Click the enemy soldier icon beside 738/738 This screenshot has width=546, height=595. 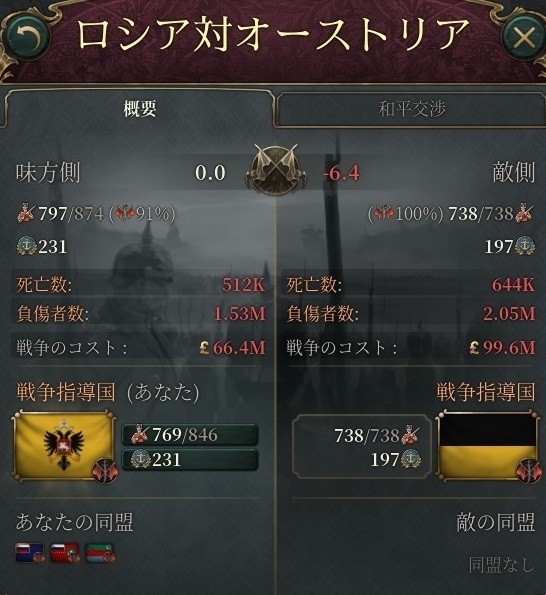tap(525, 213)
